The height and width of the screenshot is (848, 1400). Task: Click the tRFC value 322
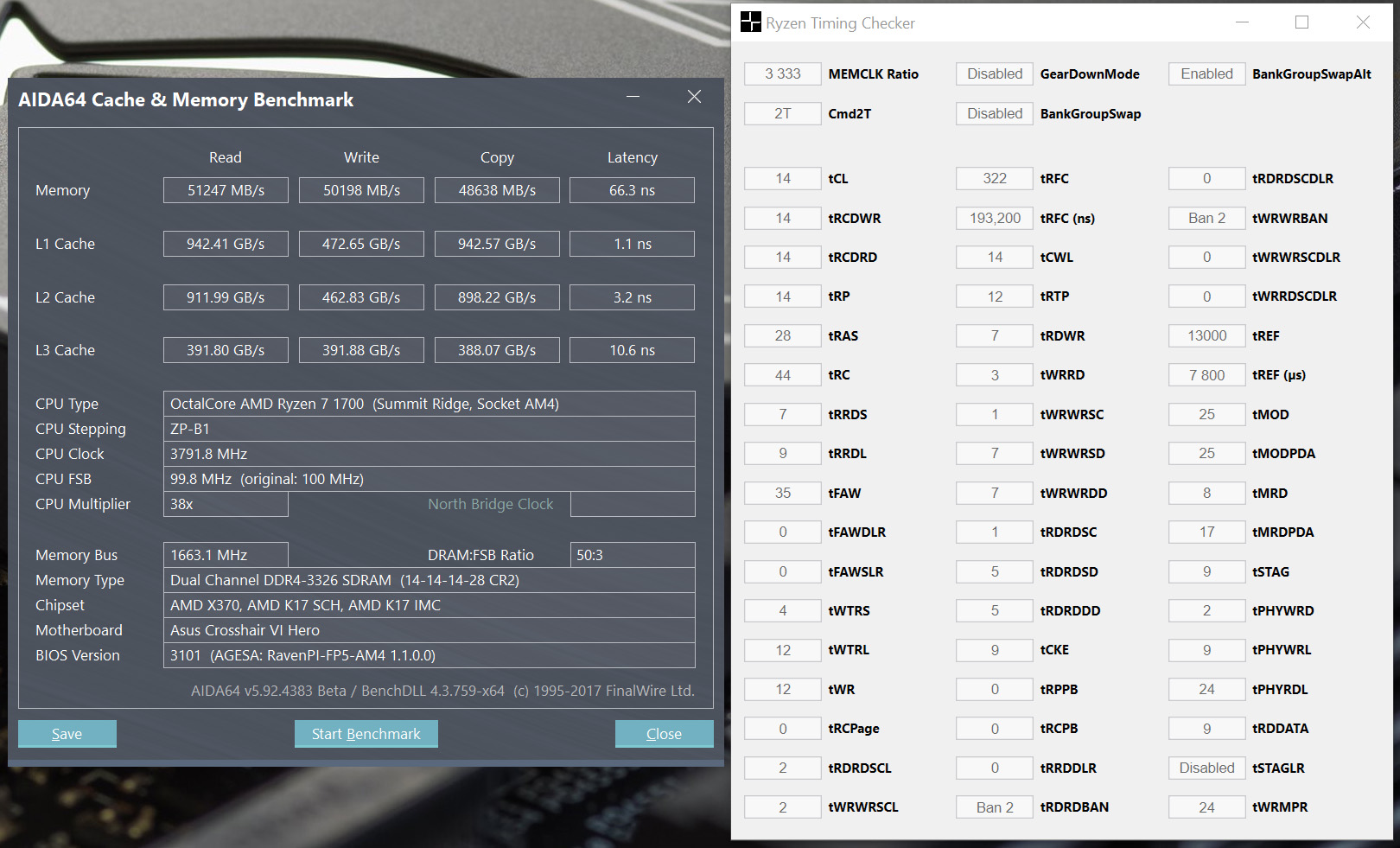tap(995, 179)
